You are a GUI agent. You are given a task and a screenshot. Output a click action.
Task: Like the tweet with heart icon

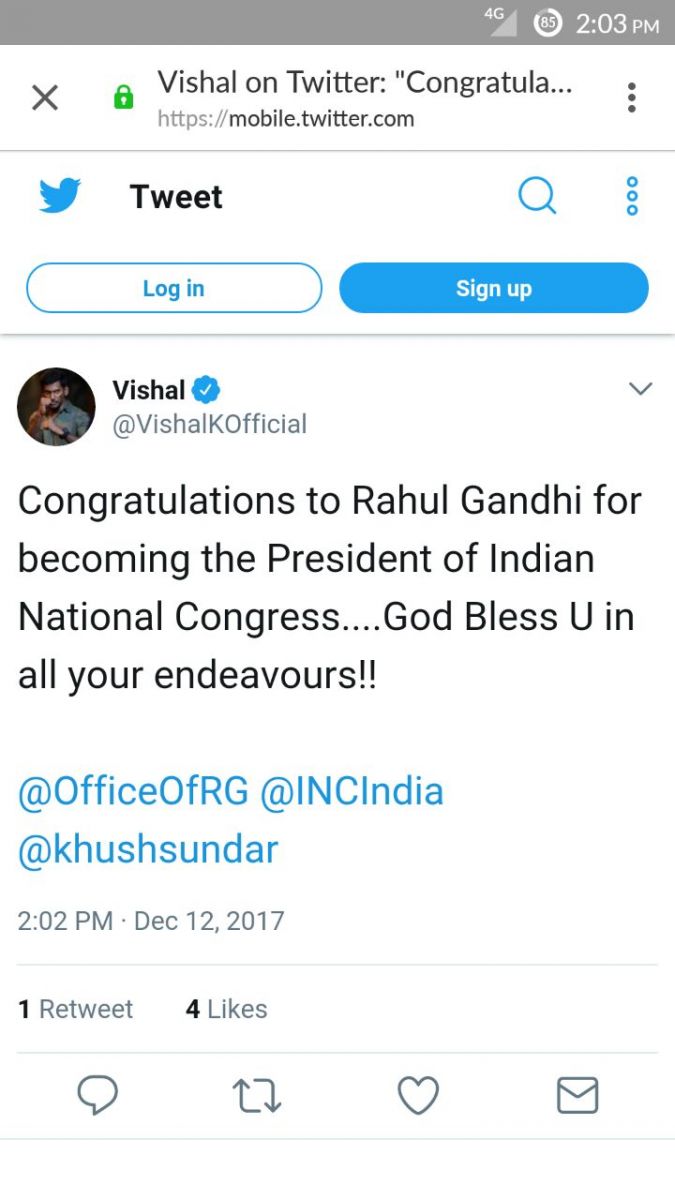pyautogui.click(x=418, y=1095)
